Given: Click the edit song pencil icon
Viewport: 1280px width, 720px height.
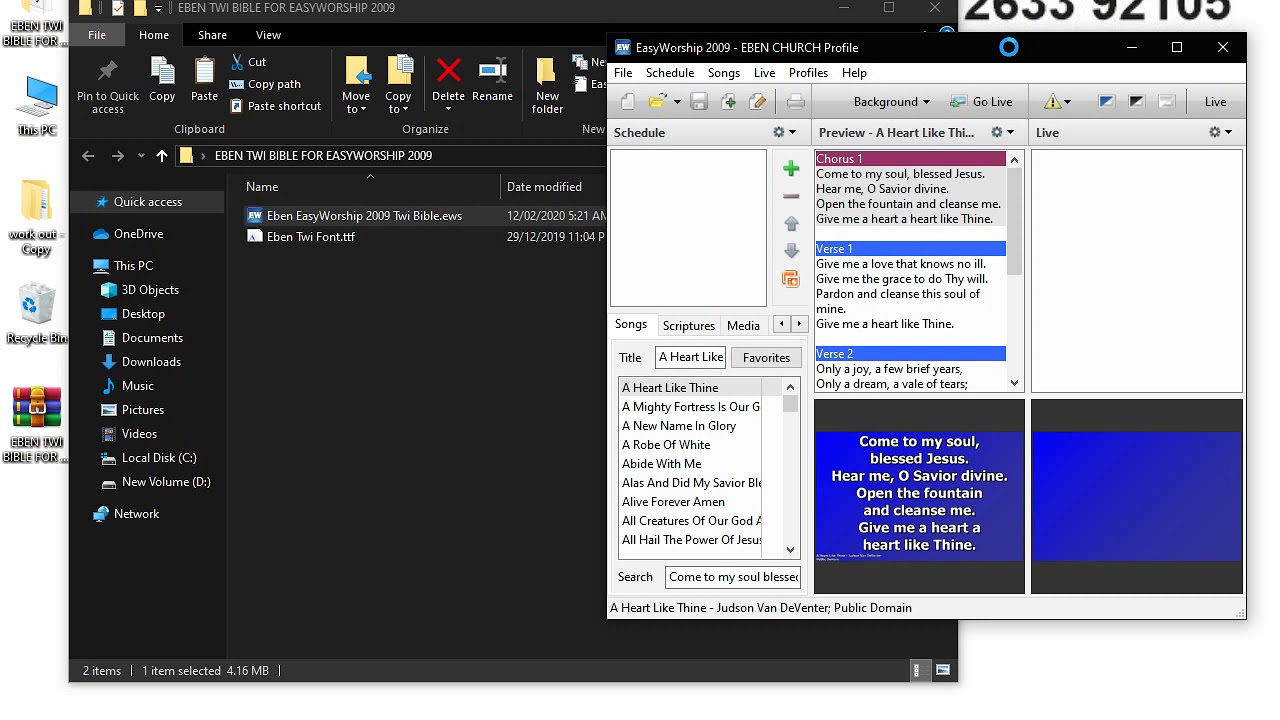Looking at the screenshot, I should (757, 102).
